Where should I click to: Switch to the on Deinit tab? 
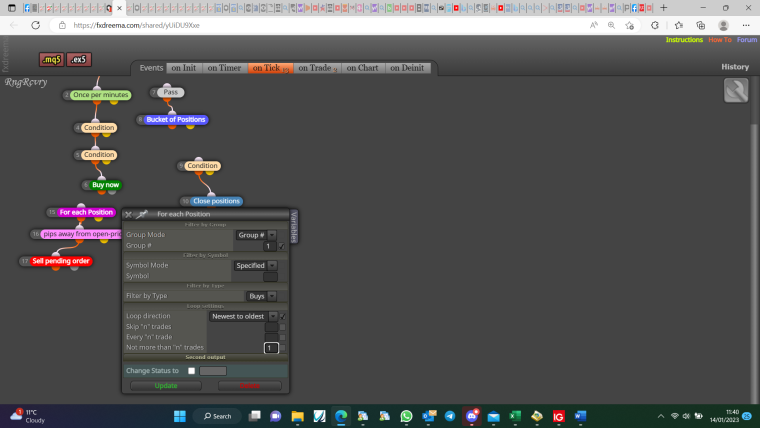pyautogui.click(x=407, y=68)
